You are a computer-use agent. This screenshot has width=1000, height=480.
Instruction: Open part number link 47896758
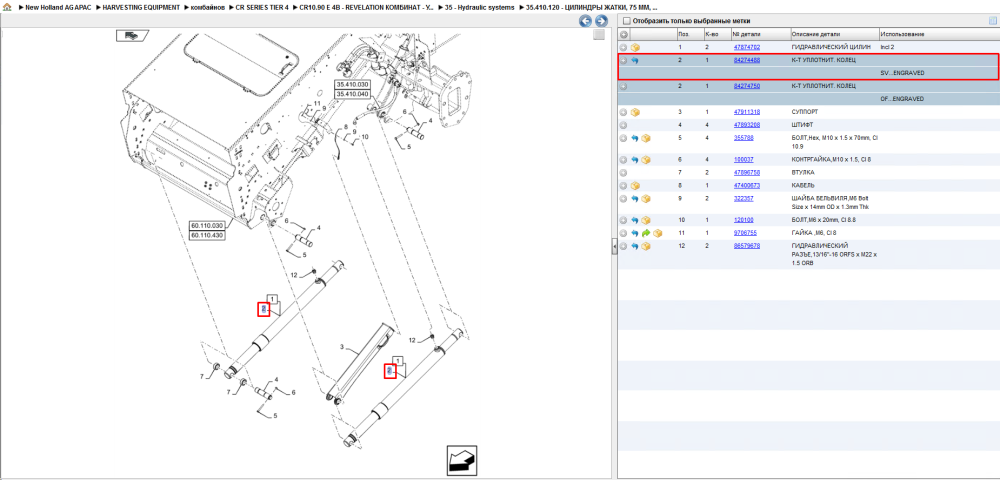(746, 172)
